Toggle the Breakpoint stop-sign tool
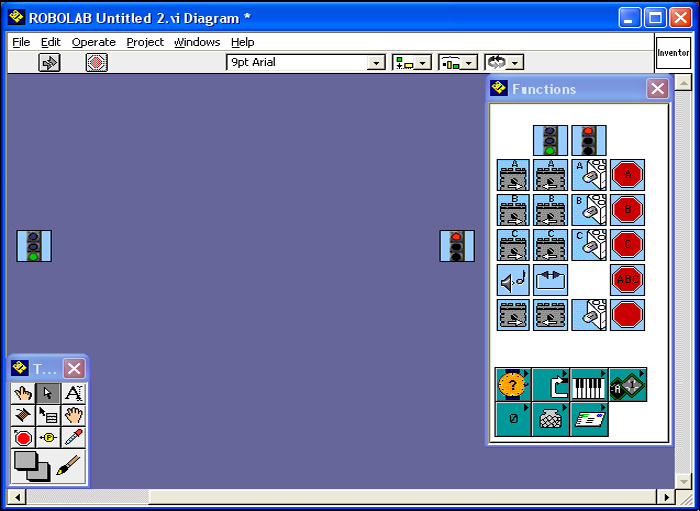700x511 pixels. [x=23, y=438]
